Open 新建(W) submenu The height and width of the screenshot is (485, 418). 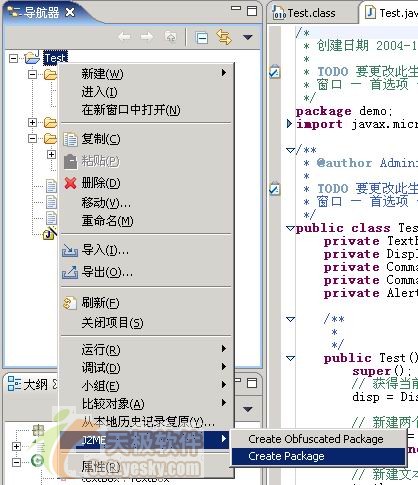point(146,73)
